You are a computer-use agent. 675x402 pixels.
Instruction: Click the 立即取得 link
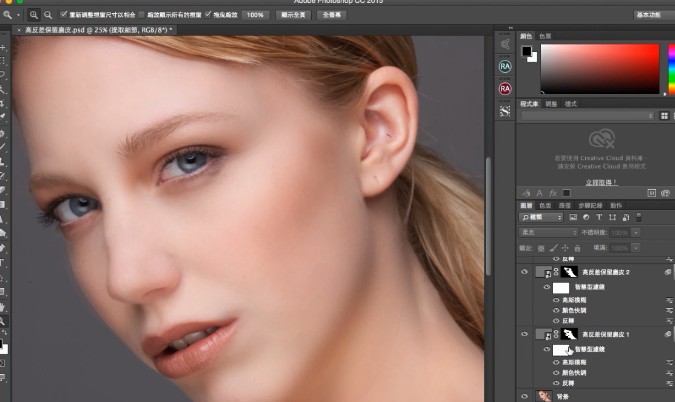[601, 182]
